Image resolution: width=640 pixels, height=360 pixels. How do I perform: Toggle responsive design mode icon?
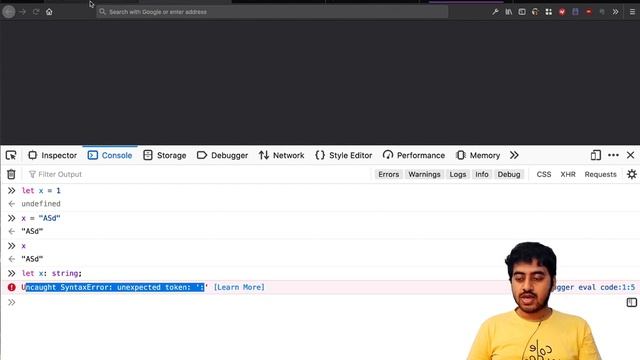point(596,156)
